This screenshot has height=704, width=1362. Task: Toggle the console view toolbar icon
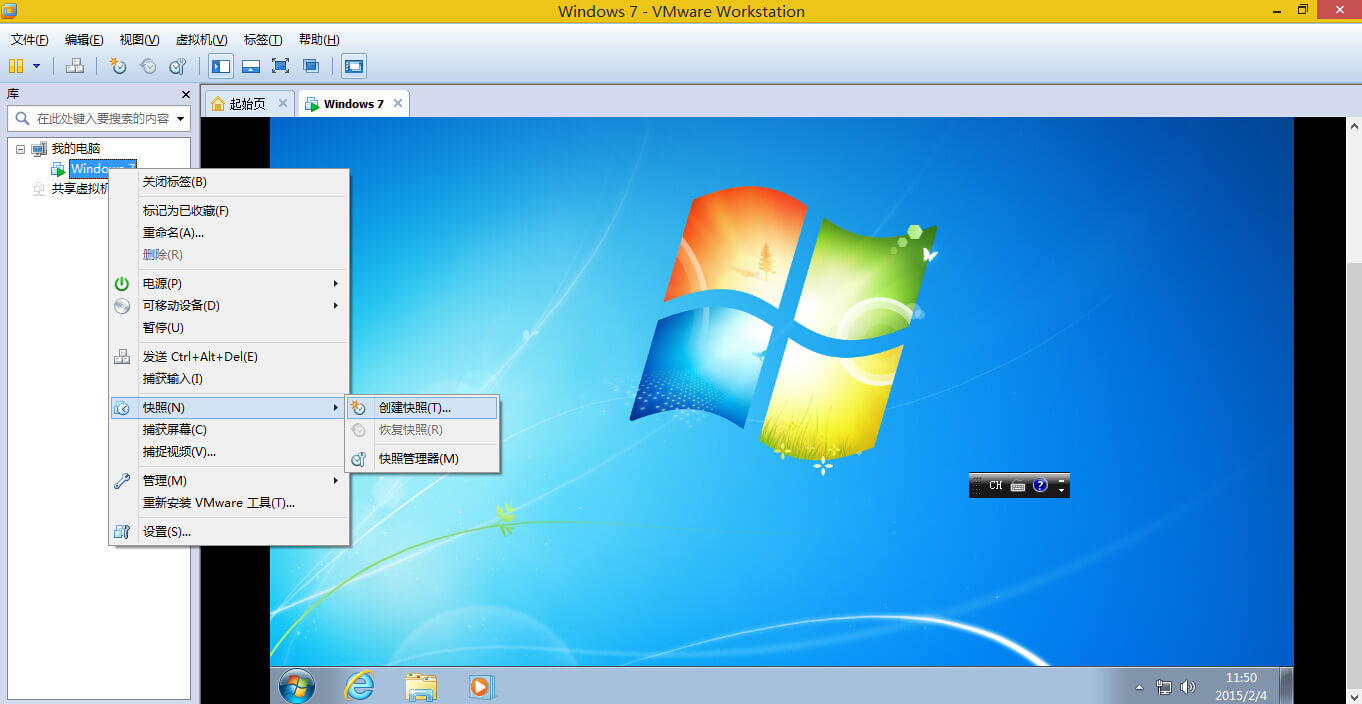click(353, 66)
